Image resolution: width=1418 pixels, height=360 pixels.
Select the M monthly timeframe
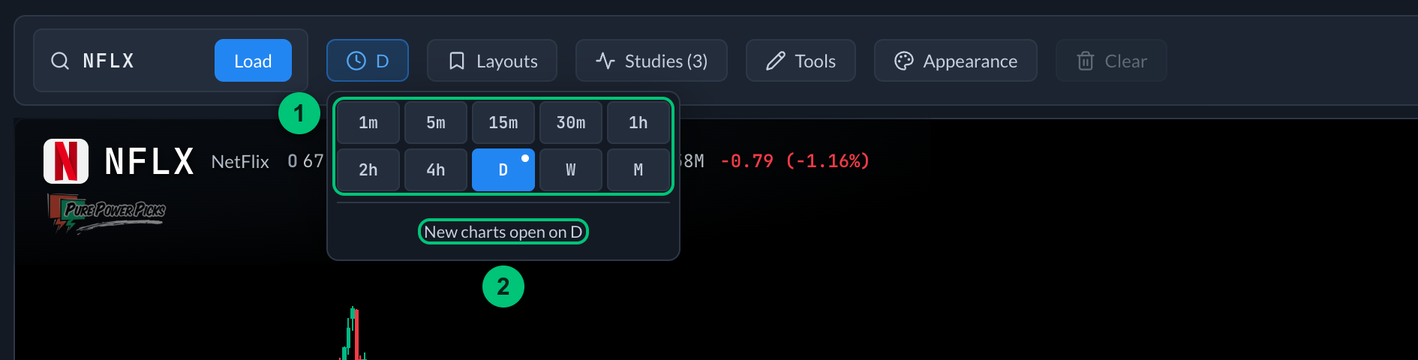(x=638, y=170)
